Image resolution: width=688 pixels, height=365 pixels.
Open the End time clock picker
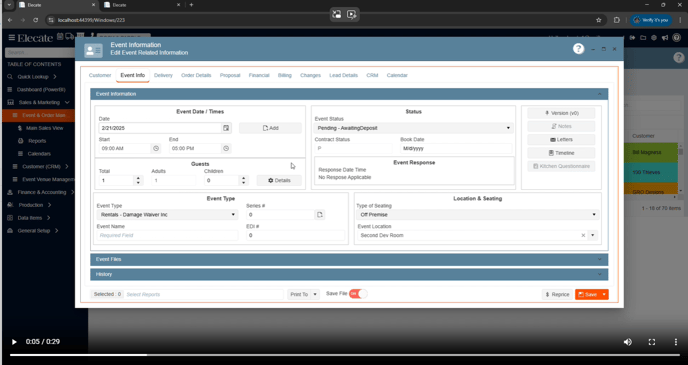point(226,148)
